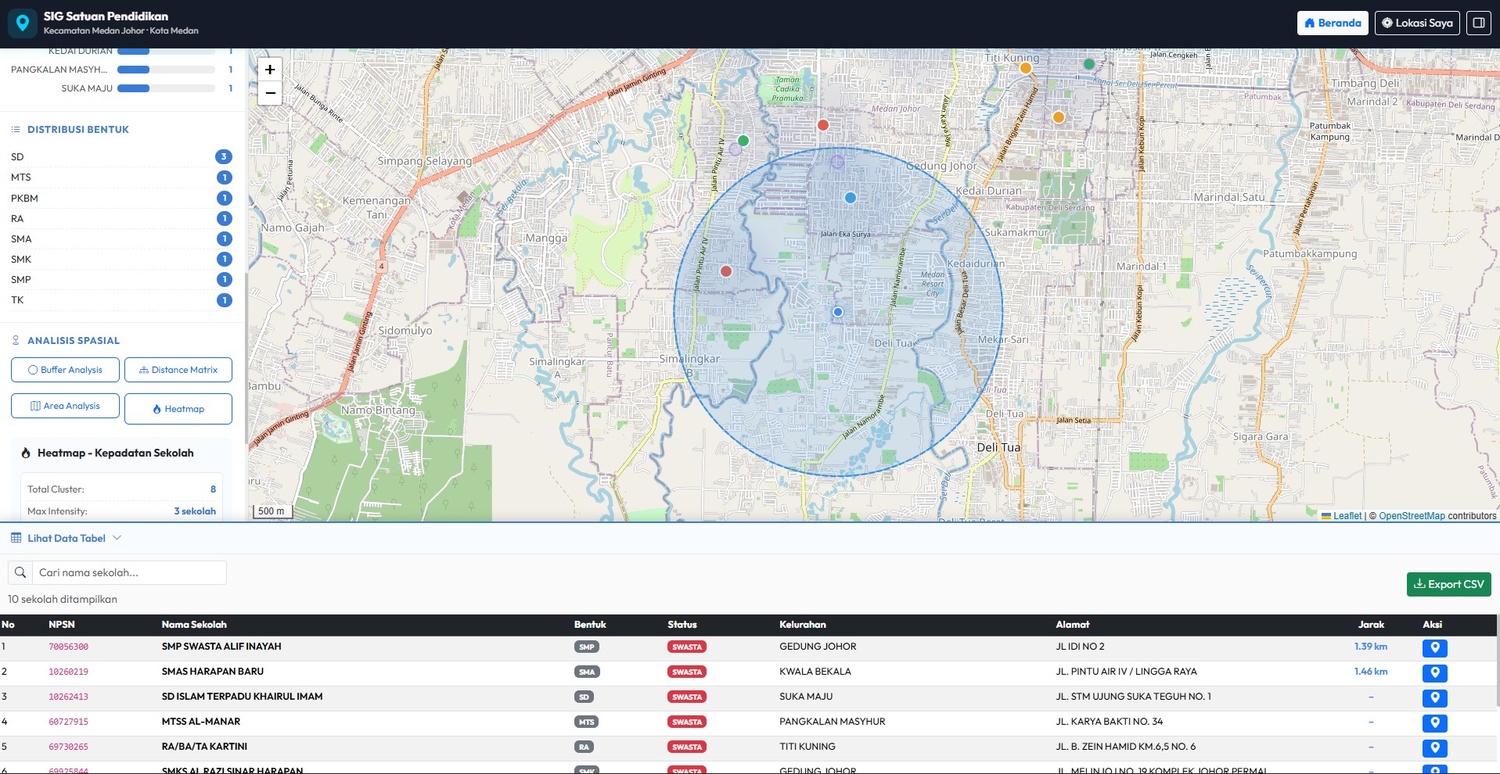Select SMP row in Distribusi Bentuk

121,279
